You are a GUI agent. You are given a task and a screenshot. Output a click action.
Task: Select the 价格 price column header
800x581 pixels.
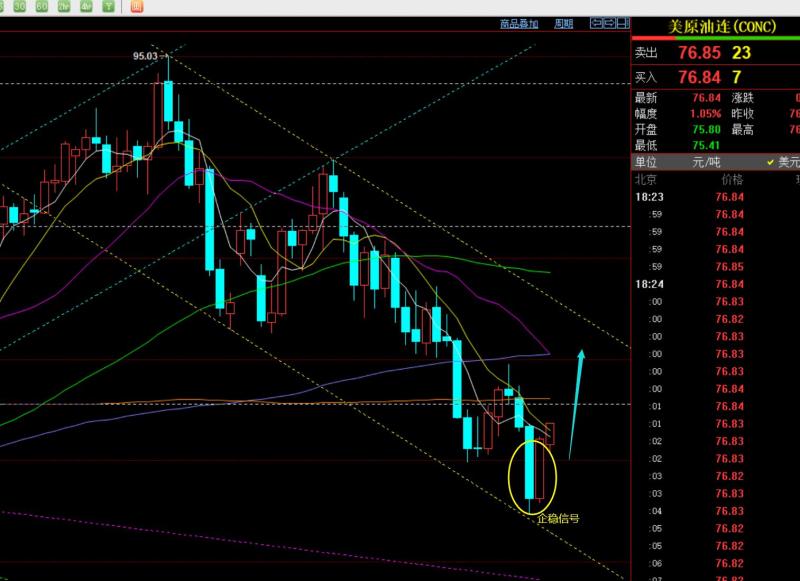click(x=732, y=180)
